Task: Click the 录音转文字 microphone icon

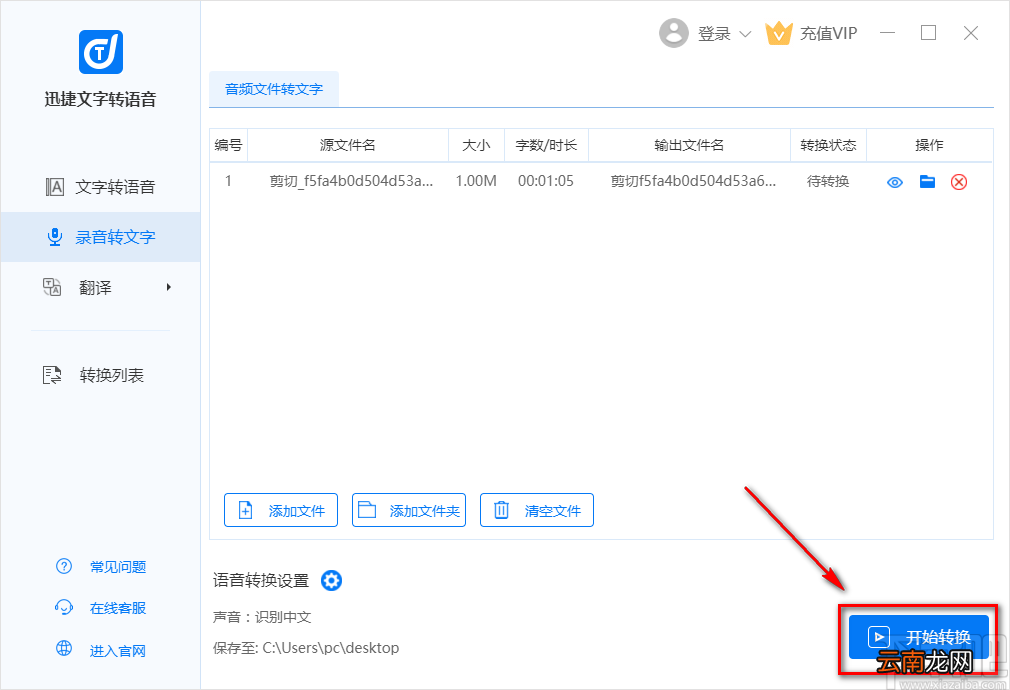Action: click(x=55, y=237)
